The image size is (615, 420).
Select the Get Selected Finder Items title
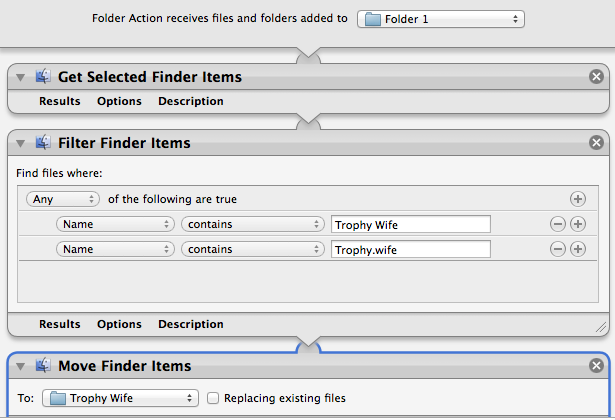(150, 76)
